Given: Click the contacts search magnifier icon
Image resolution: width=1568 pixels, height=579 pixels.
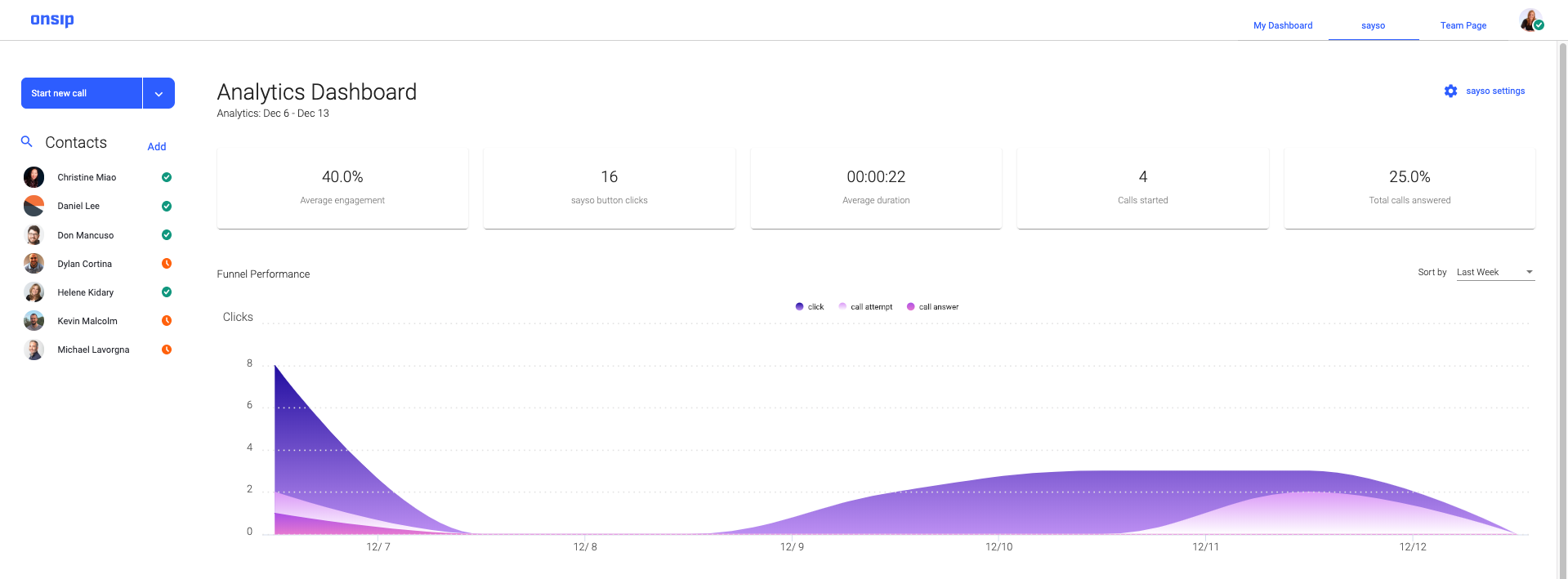Looking at the screenshot, I should pyautogui.click(x=27, y=141).
